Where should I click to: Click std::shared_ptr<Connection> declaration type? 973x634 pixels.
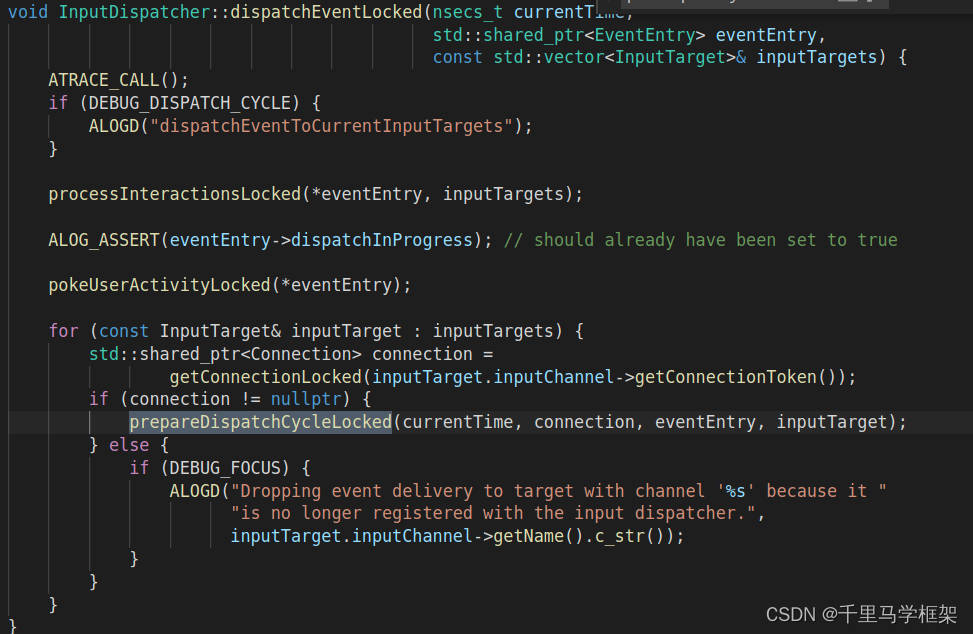pos(225,354)
